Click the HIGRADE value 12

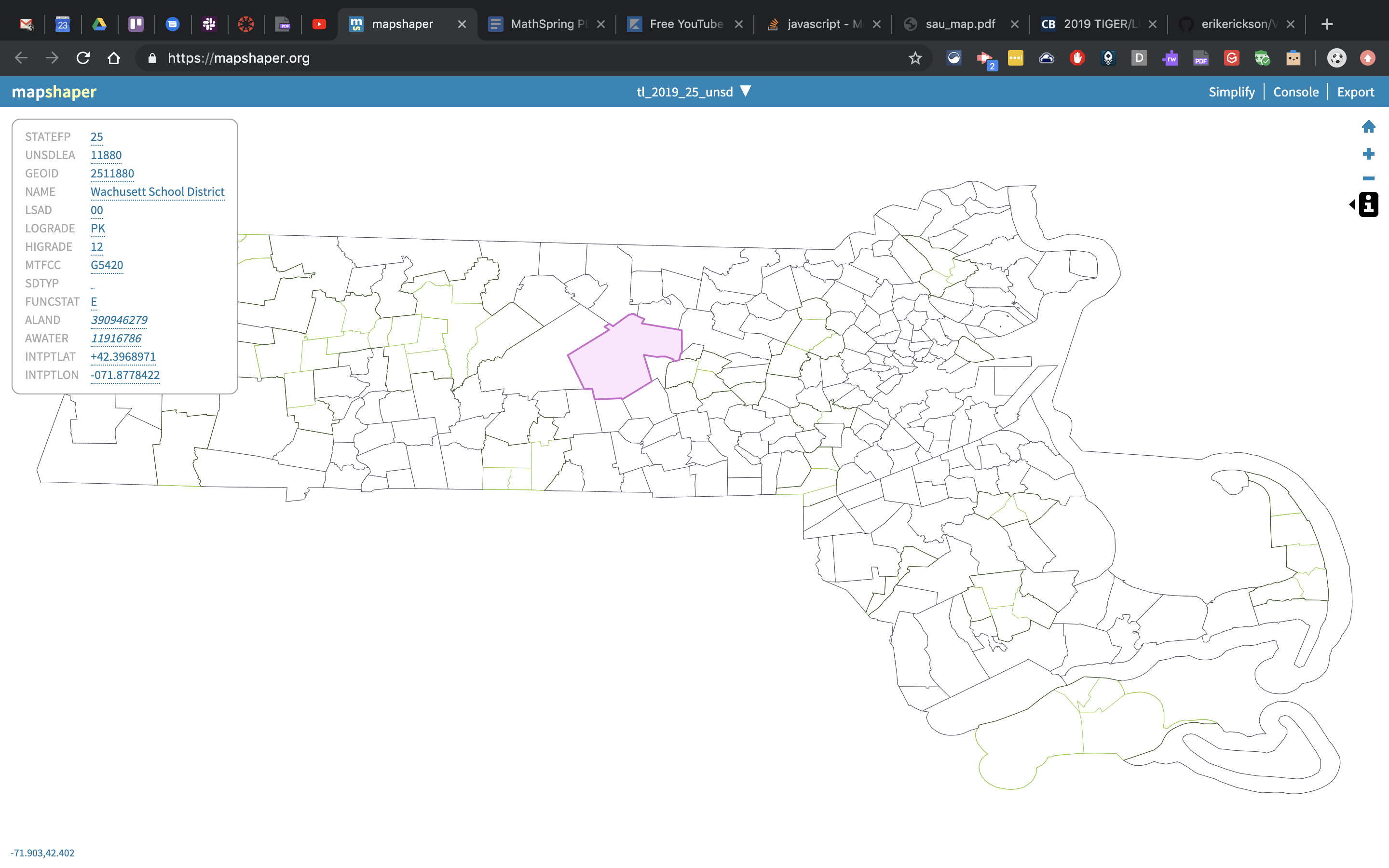click(x=96, y=247)
